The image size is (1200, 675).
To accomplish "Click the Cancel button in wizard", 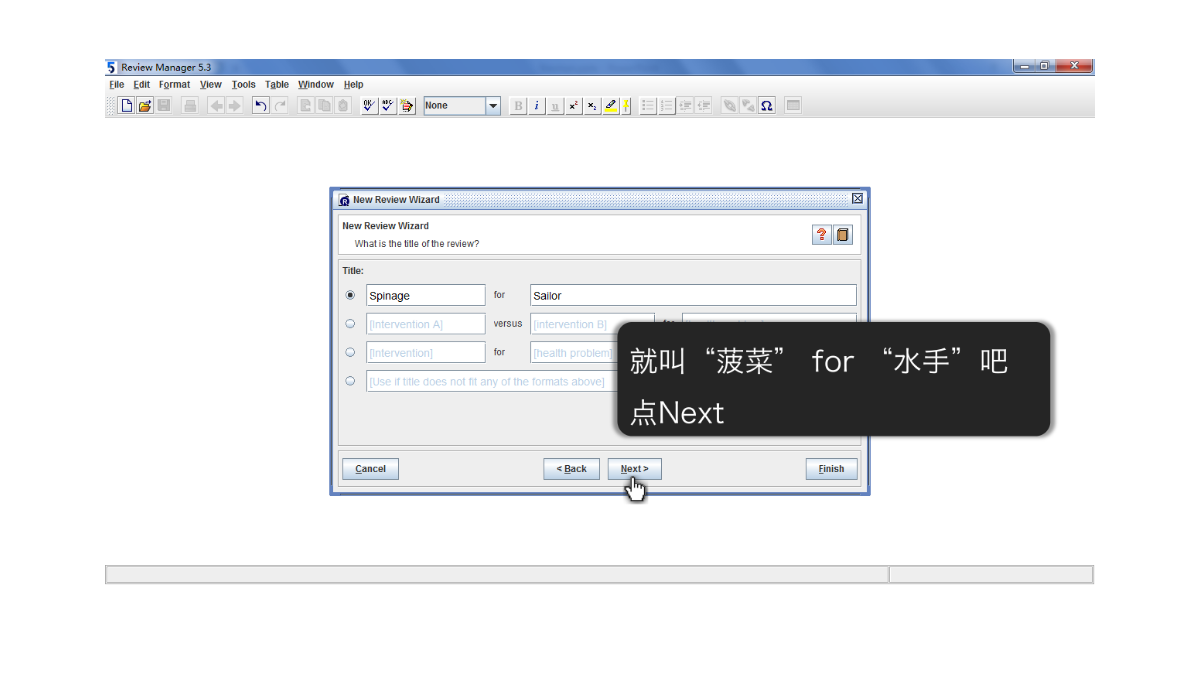I will coord(370,469).
